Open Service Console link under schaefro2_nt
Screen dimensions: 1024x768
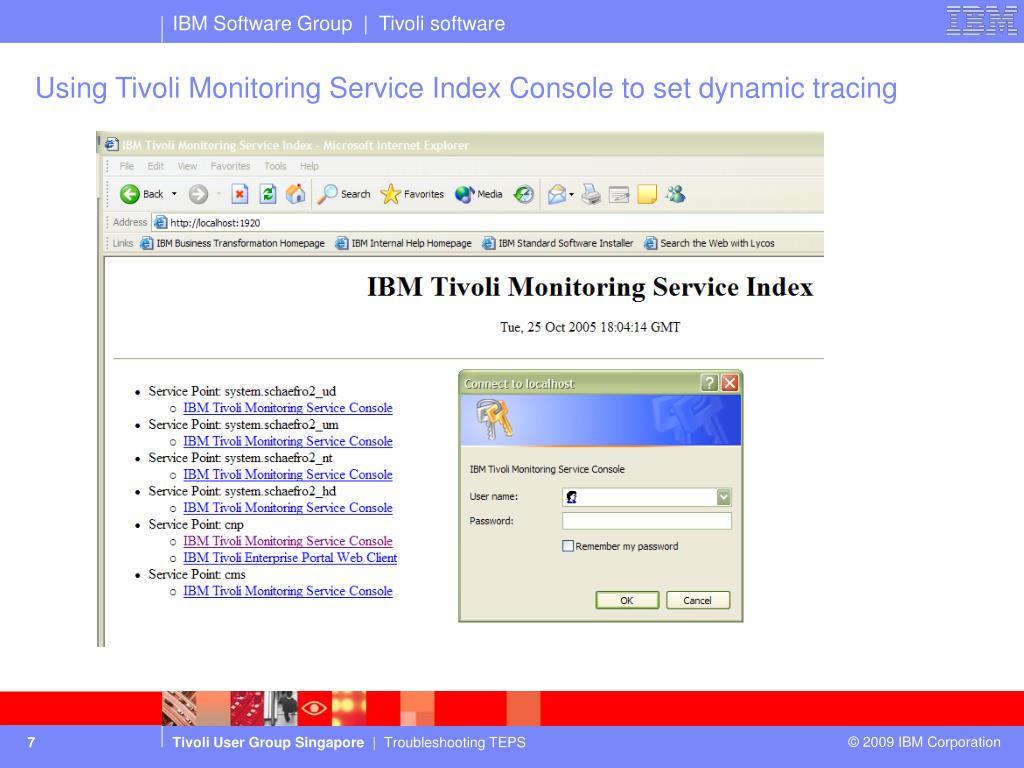click(288, 474)
